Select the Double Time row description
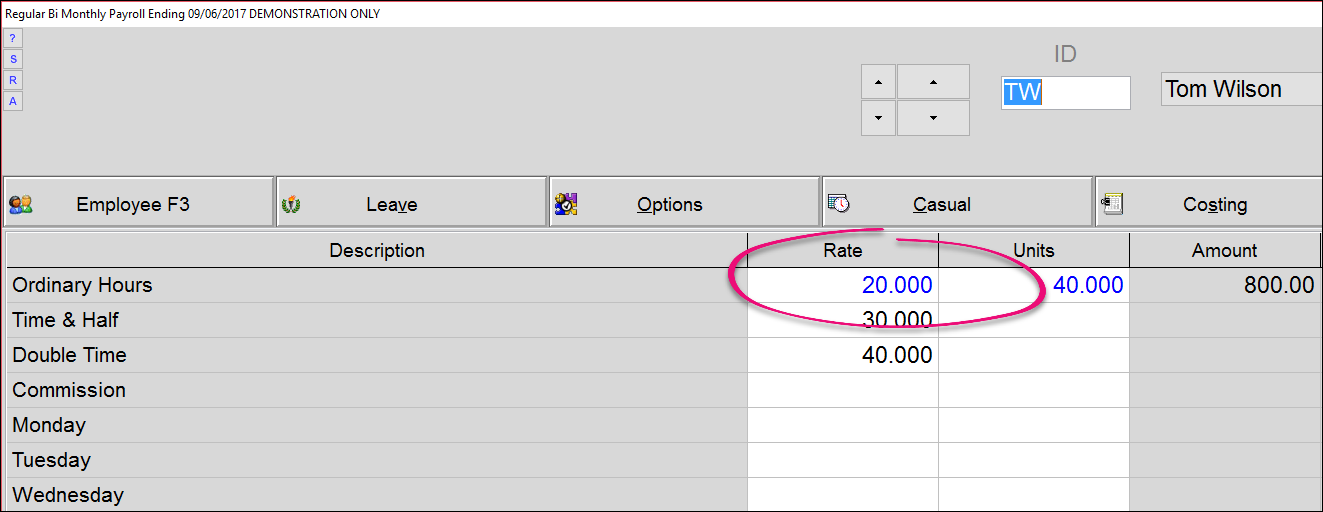 point(377,355)
